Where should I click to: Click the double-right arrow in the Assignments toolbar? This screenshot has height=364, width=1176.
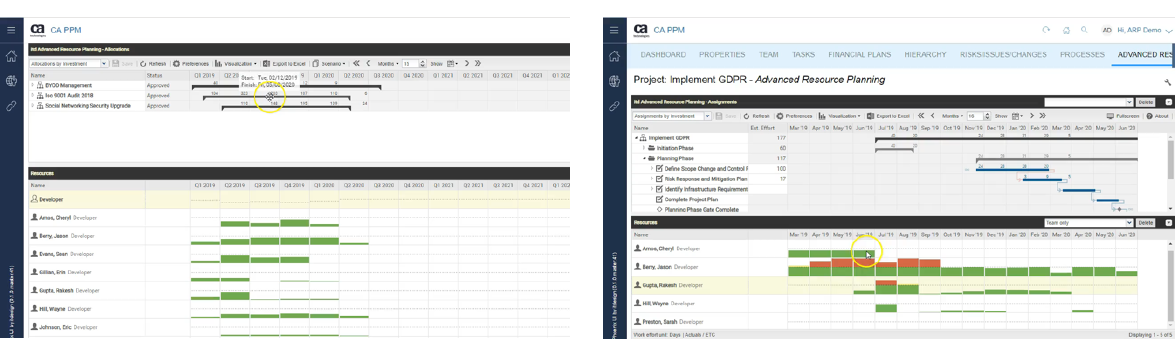point(1042,116)
